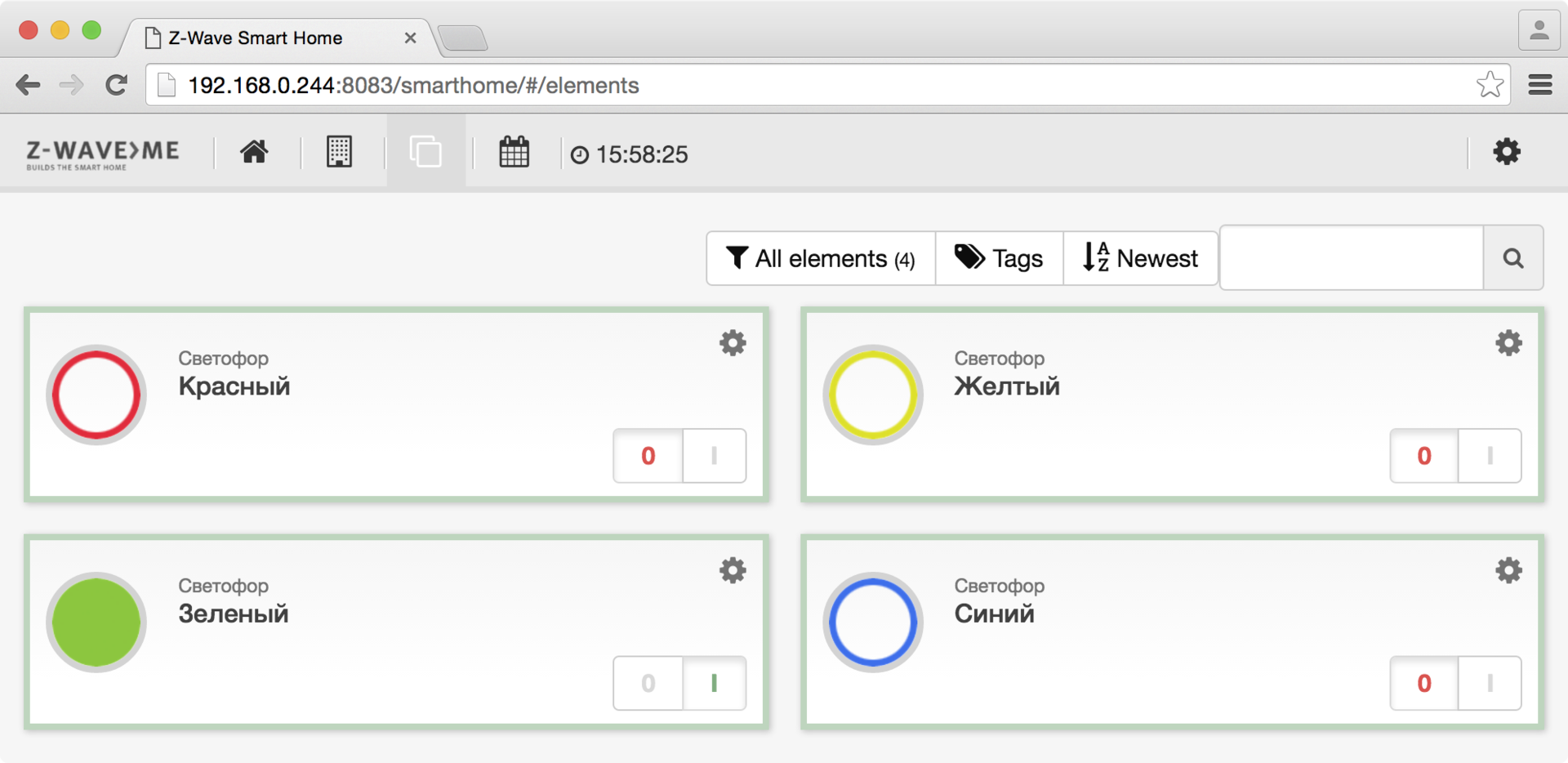Open settings gear for Синий element
The image size is (1568, 763).
pos(1508,570)
